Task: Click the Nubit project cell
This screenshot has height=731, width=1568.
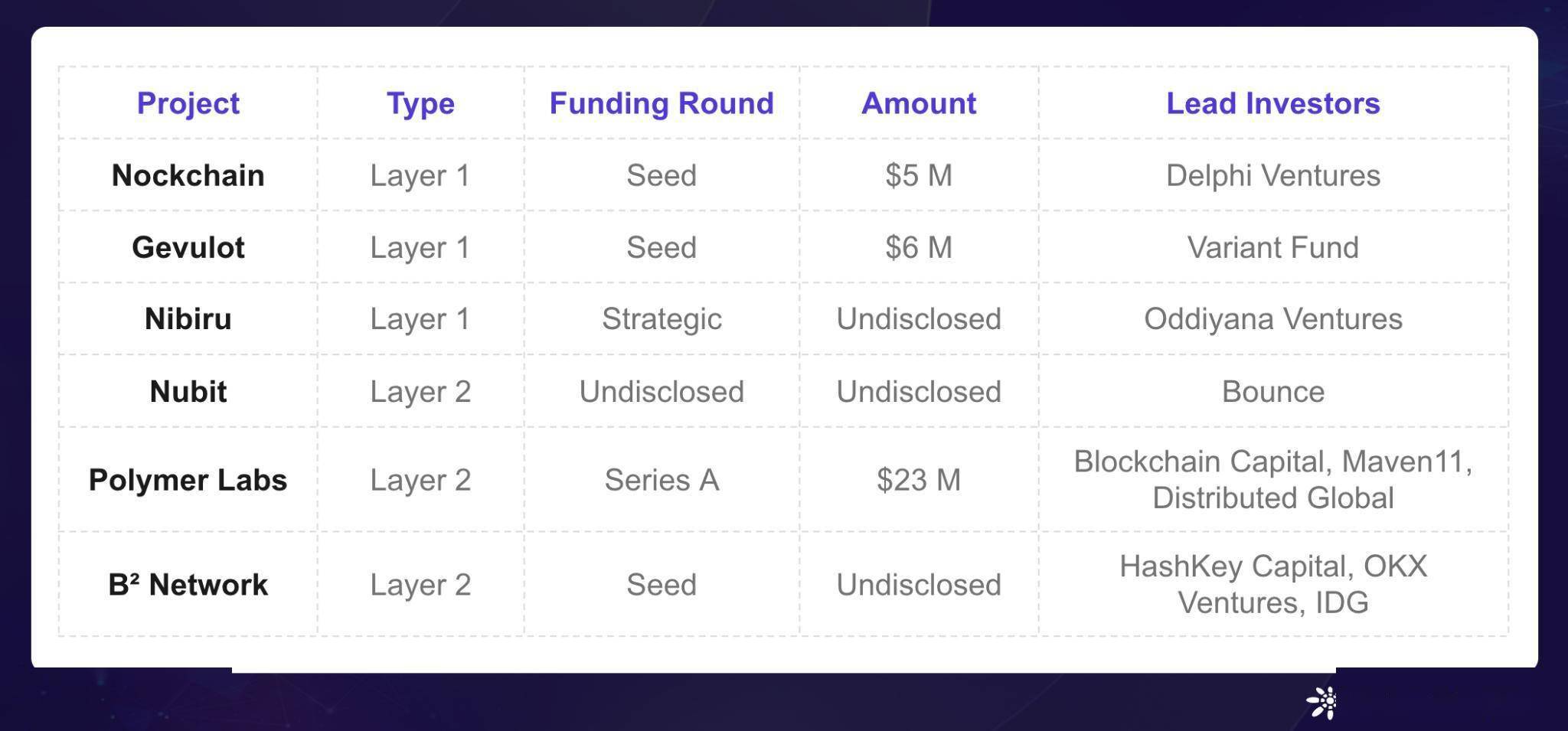Action: (188, 391)
